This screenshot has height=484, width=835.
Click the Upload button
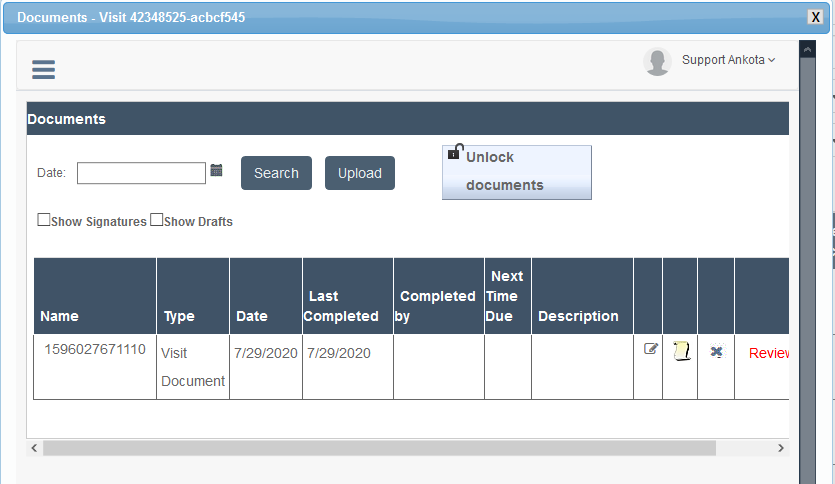[360, 173]
